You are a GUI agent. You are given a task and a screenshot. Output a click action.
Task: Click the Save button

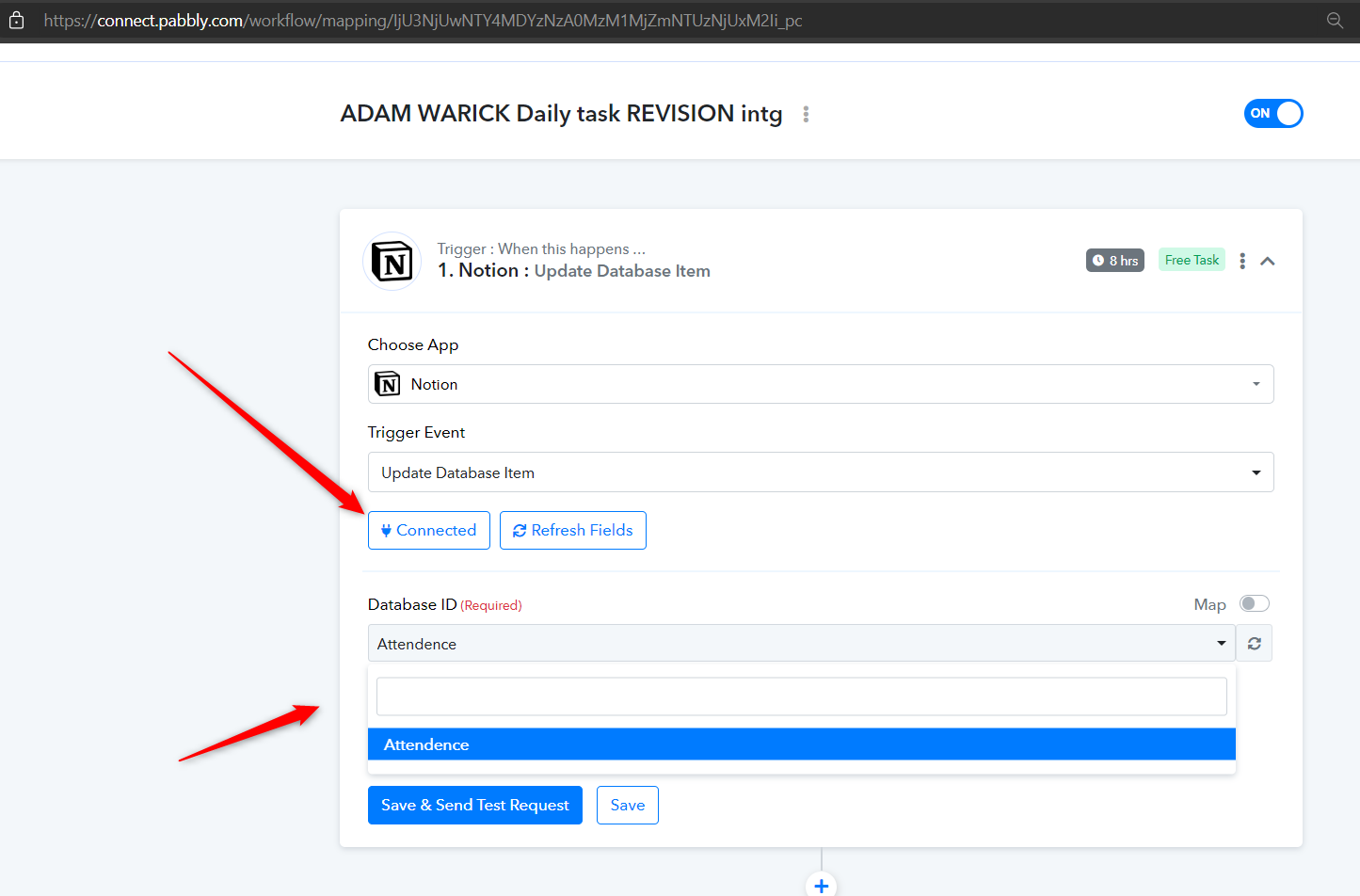pyautogui.click(x=628, y=805)
